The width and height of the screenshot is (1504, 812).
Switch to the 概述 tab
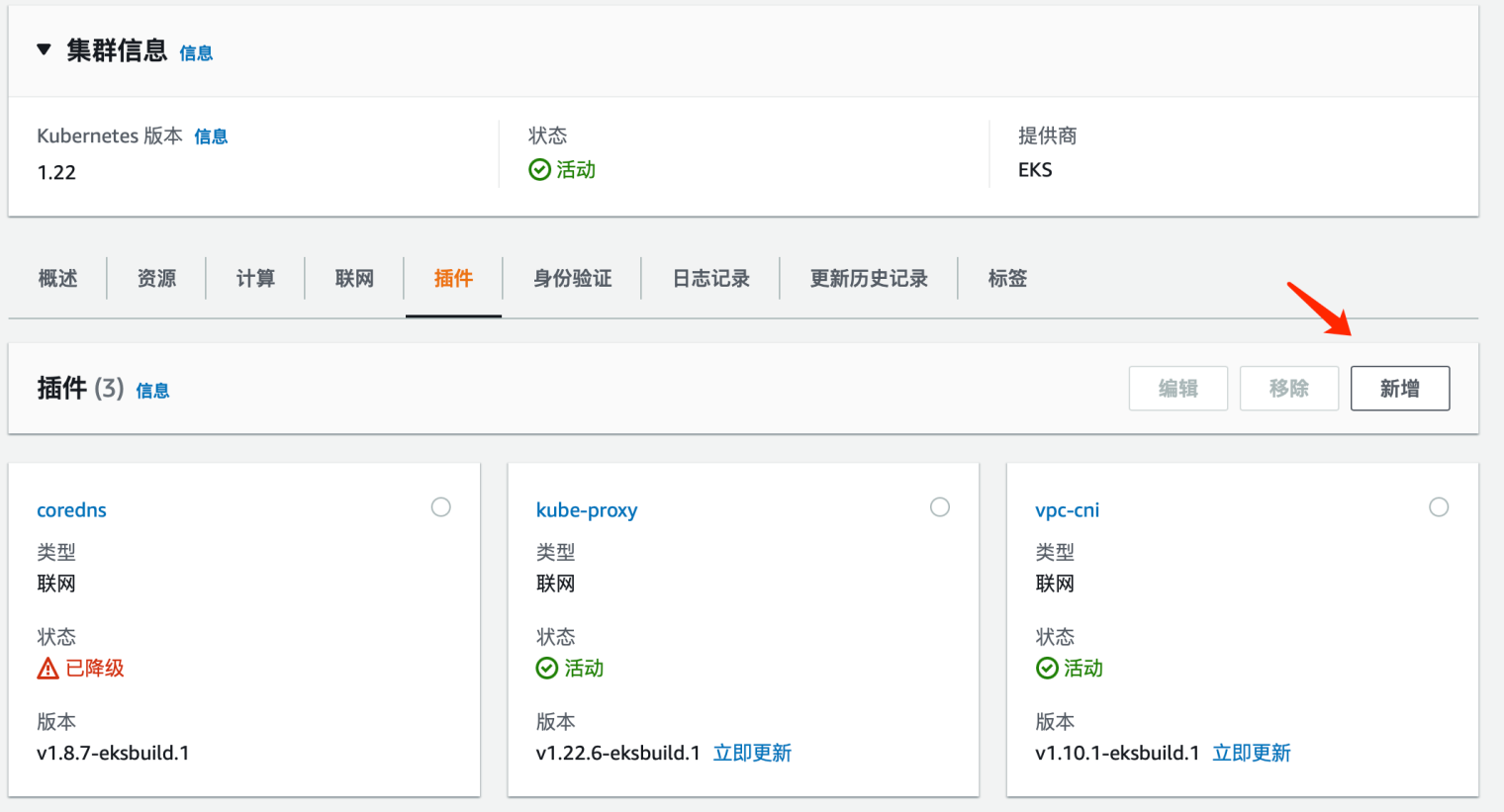click(57, 279)
